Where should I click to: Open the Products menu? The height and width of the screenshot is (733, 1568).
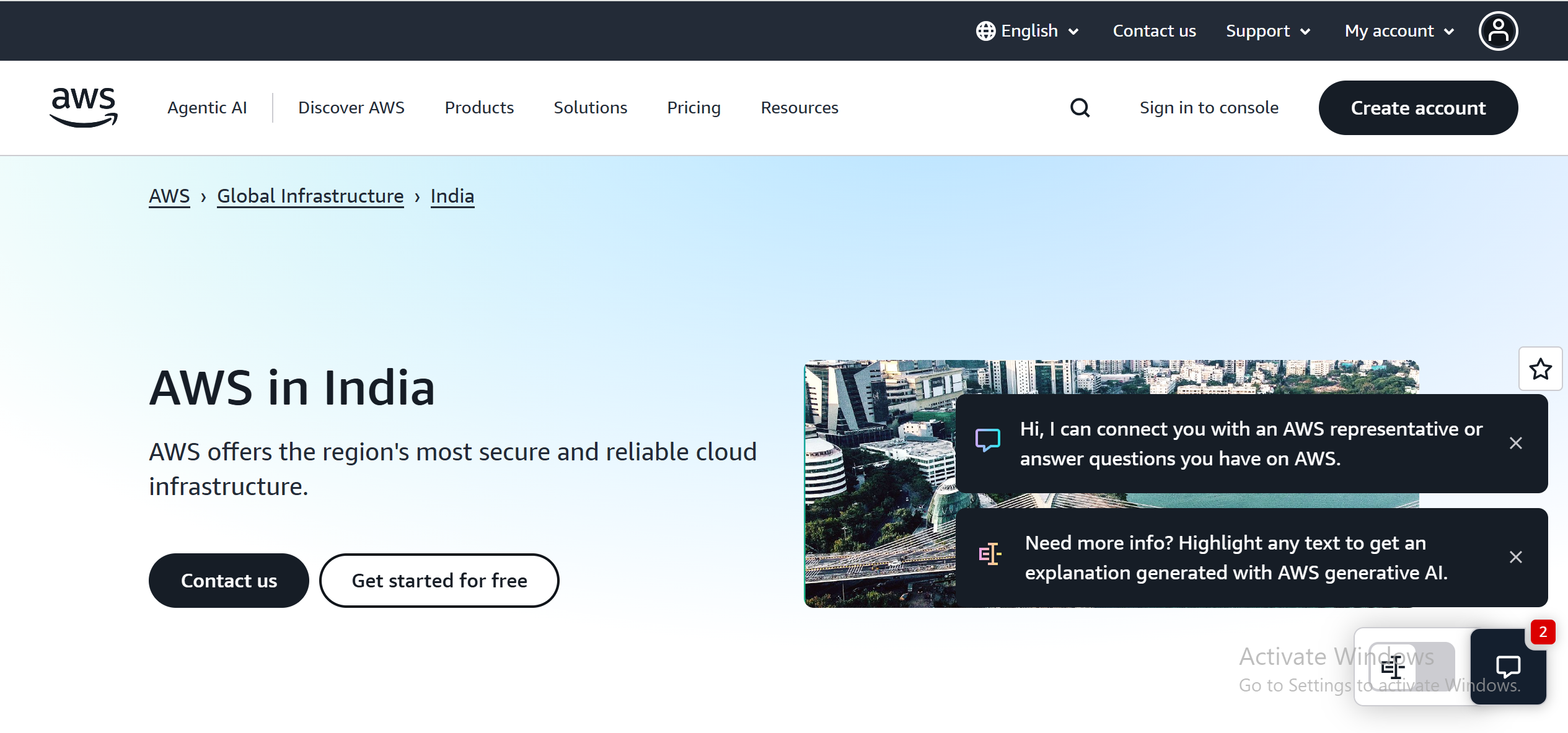[x=479, y=108]
